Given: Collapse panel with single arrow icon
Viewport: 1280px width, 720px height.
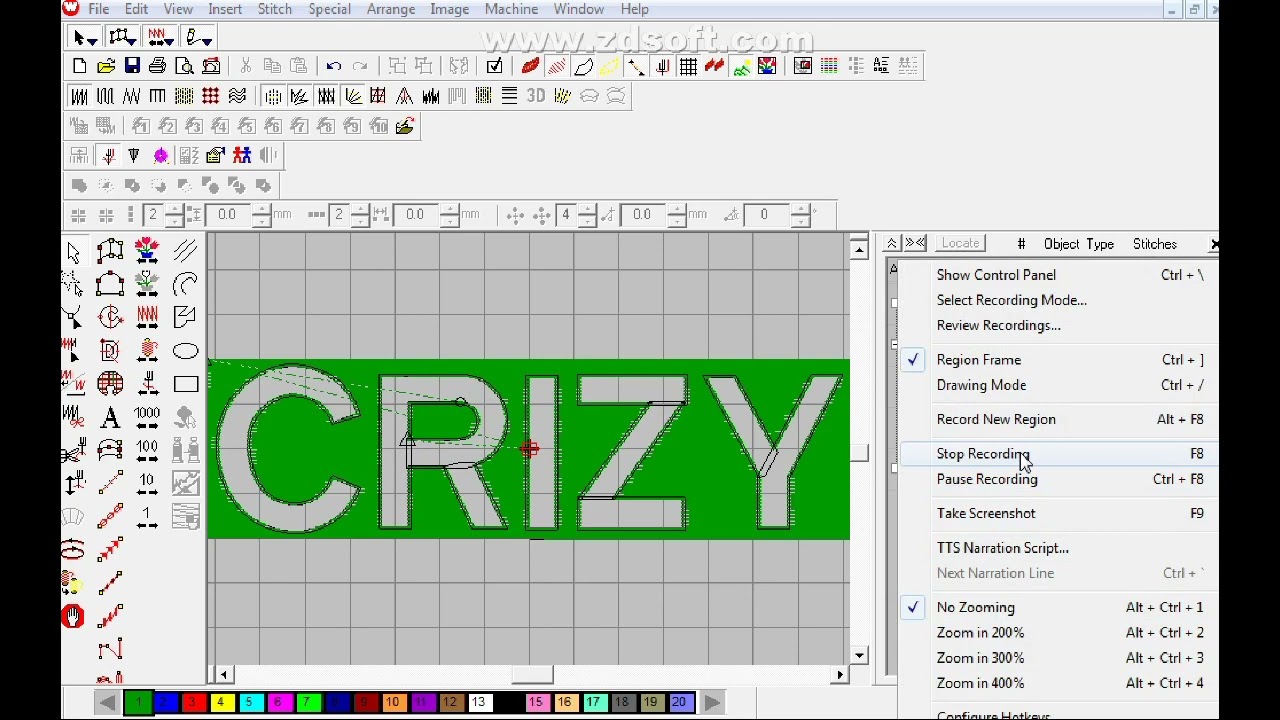Looking at the screenshot, I should (x=891, y=243).
